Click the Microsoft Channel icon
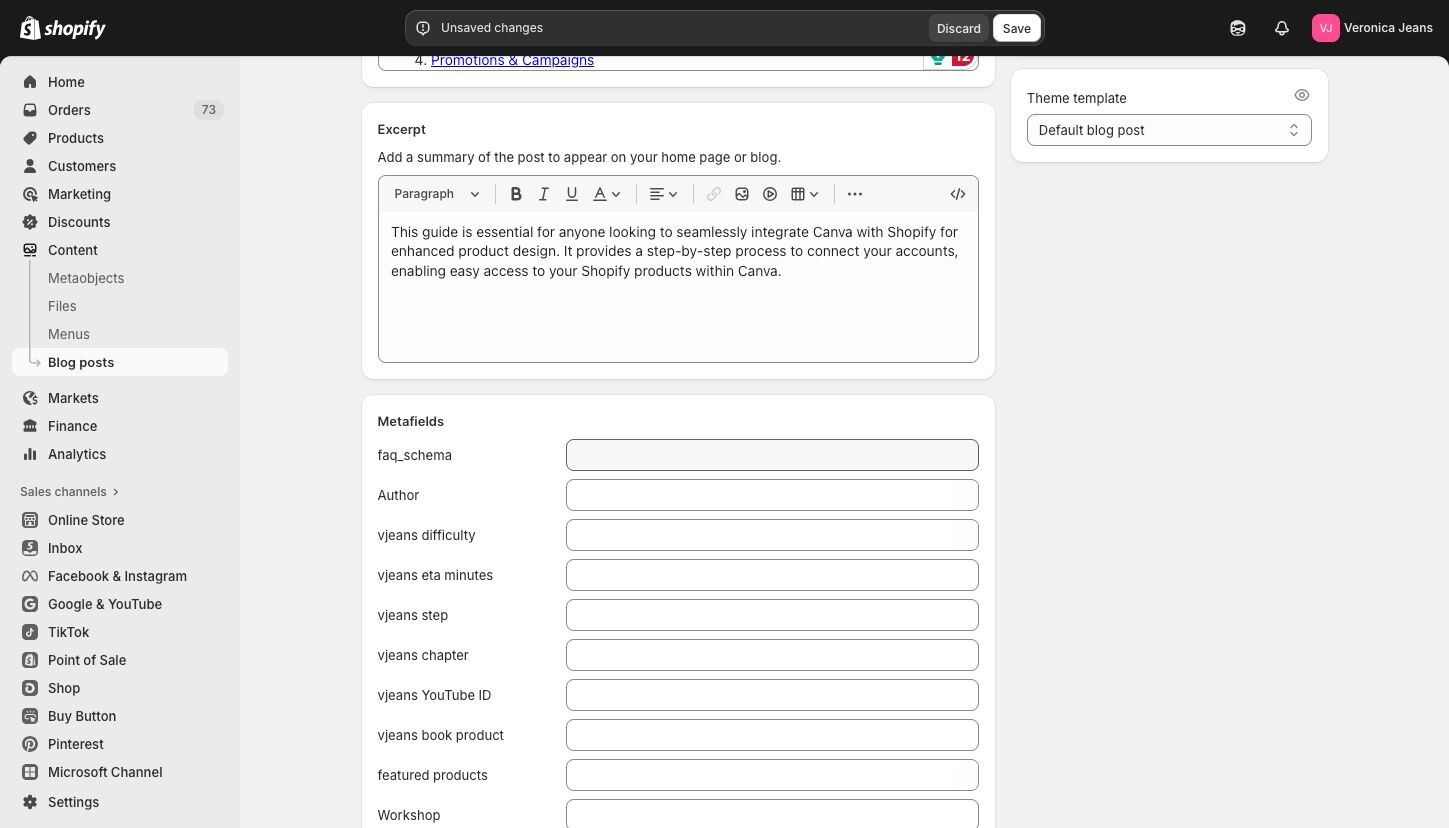This screenshot has width=1449, height=828. (x=30, y=772)
